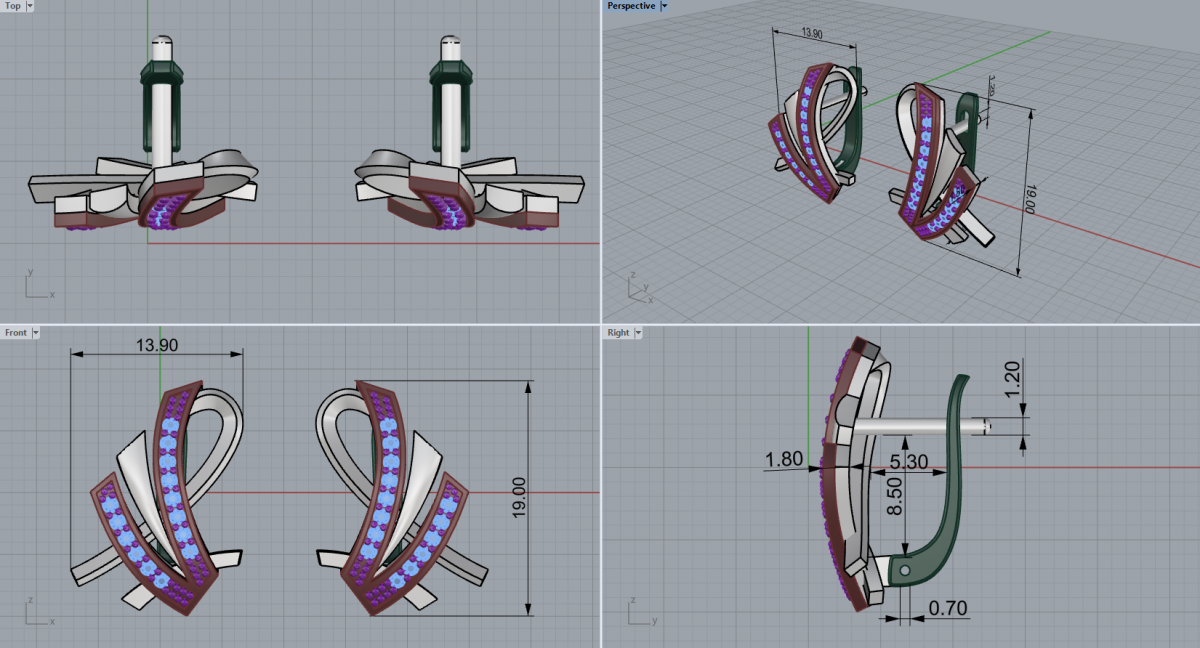Select the 13.90 dimension in Front view
The width and height of the screenshot is (1200, 648).
click(155, 344)
